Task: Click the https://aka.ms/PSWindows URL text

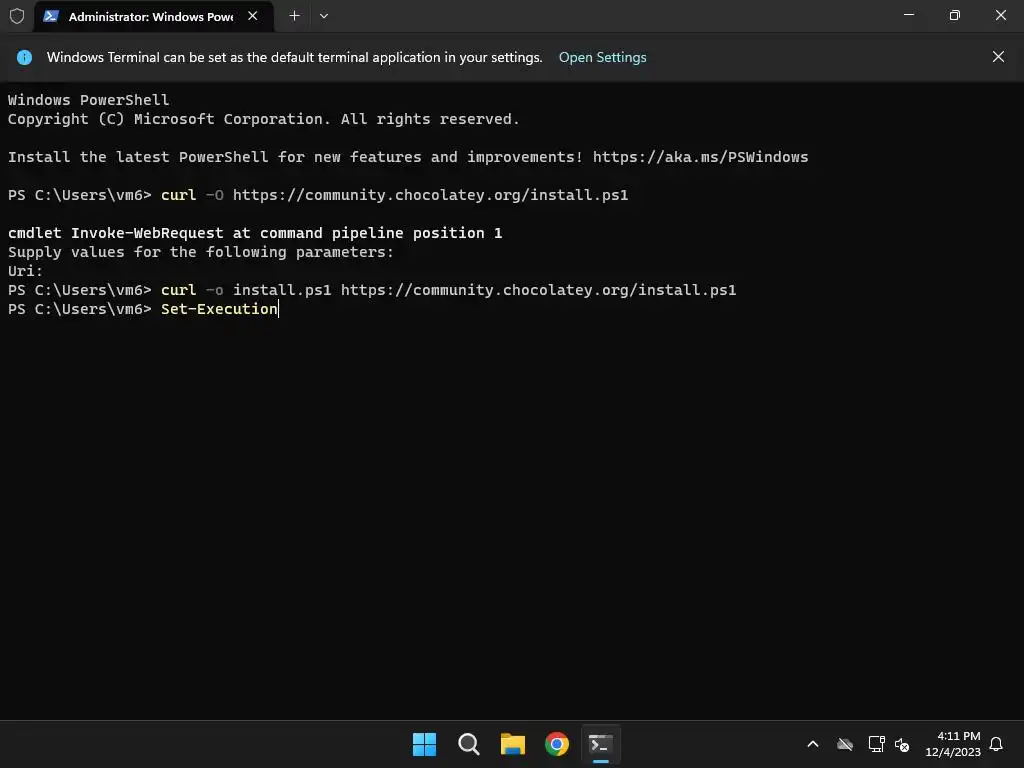Action: click(700, 157)
